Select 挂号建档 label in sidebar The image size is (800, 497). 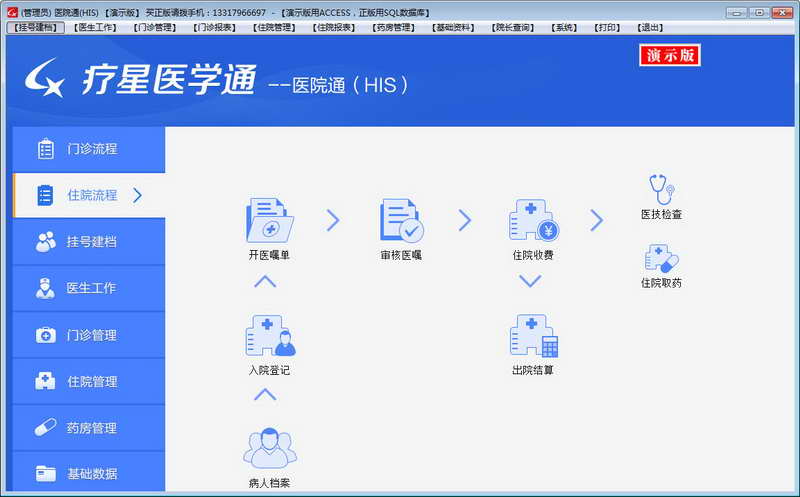click(92, 242)
